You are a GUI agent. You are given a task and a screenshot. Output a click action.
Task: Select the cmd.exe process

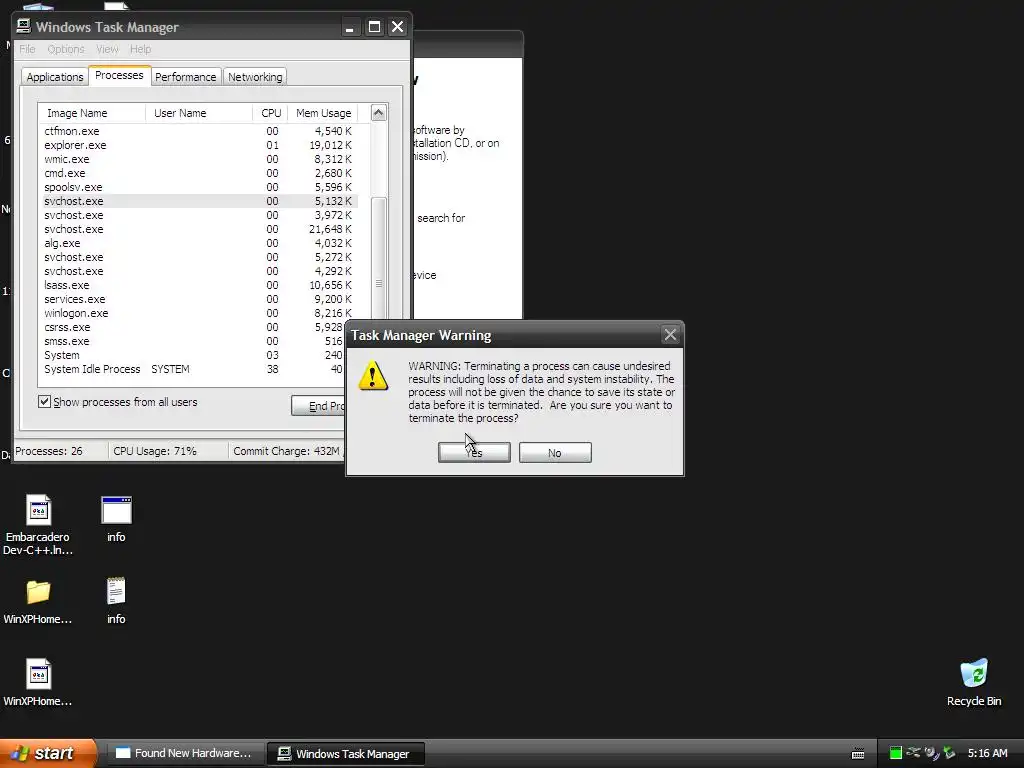[x=200, y=173]
